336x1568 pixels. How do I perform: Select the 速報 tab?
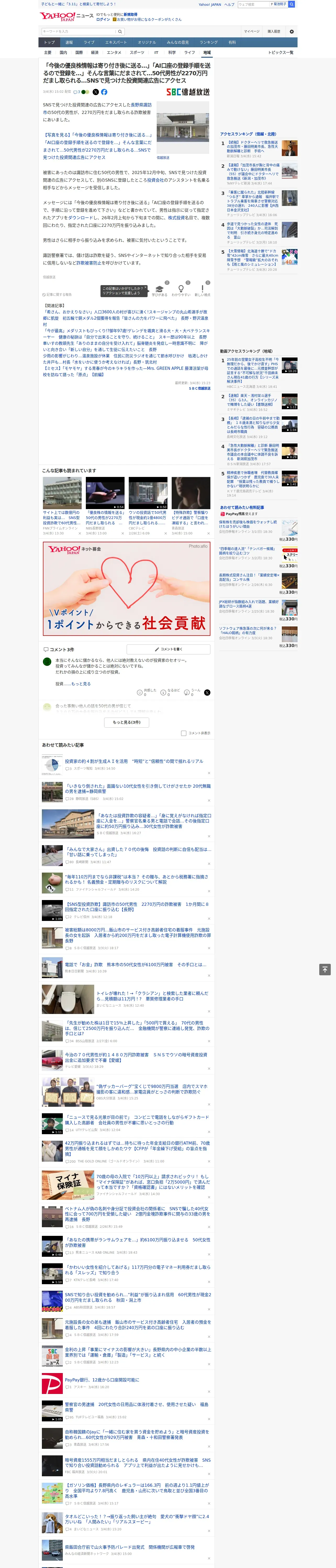click(x=69, y=43)
